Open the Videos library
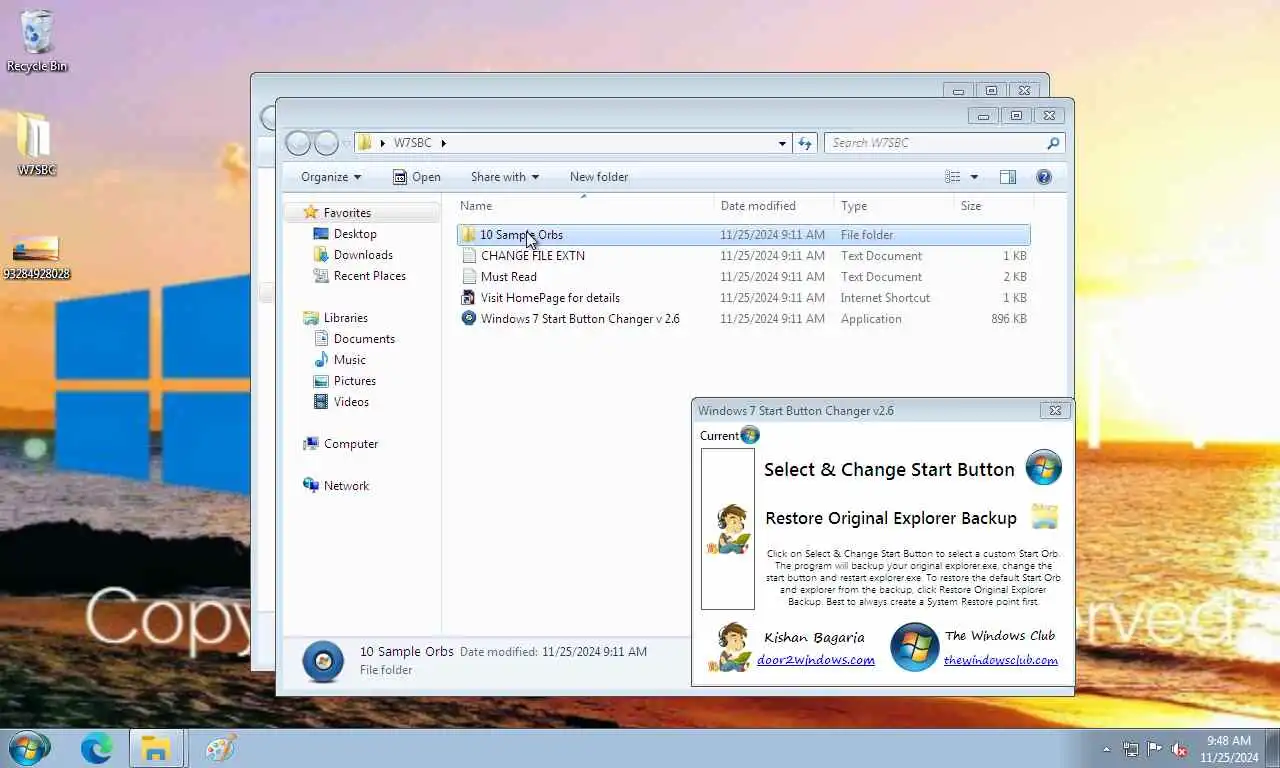This screenshot has width=1280, height=768. click(x=351, y=402)
